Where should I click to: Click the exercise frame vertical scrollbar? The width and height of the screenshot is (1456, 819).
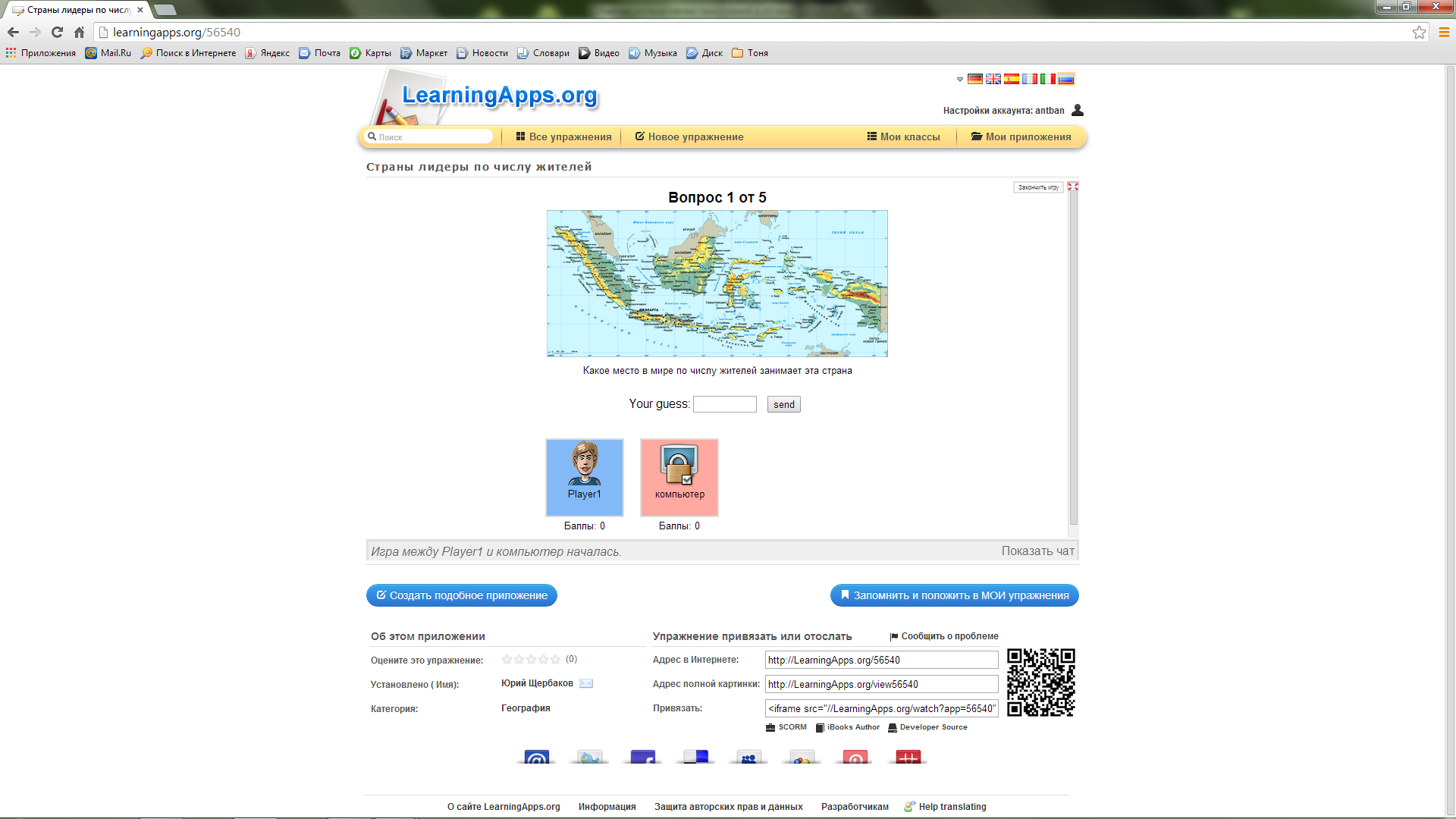pyautogui.click(x=1073, y=356)
